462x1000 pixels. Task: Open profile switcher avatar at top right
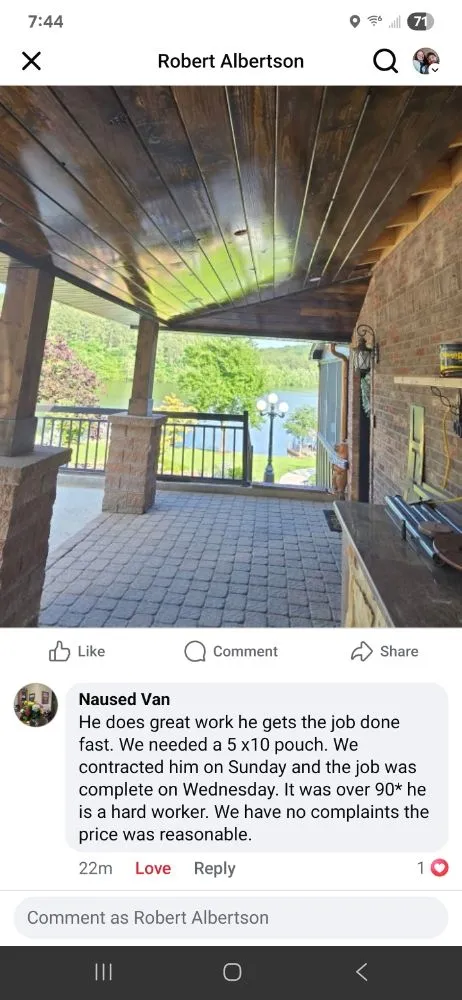point(426,61)
